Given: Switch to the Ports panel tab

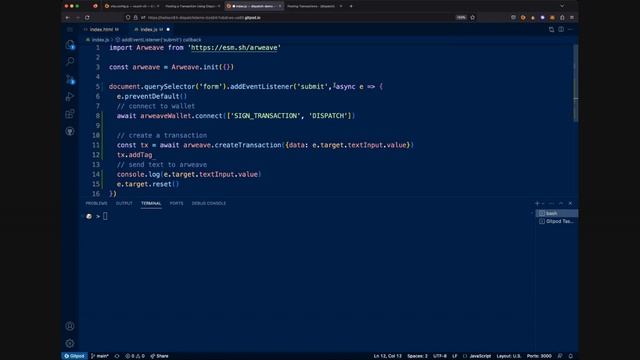Looking at the screenshot, I should point(176,203).
